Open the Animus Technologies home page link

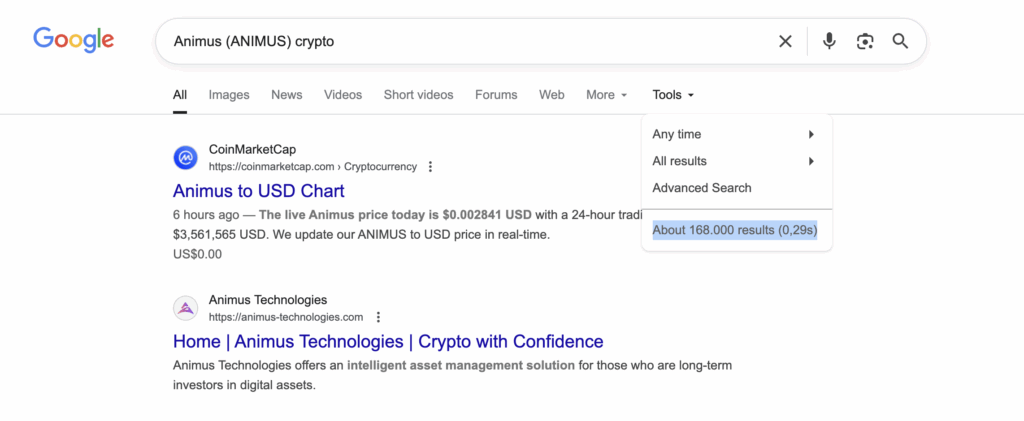pyautogui.click(x=388, y=341)
